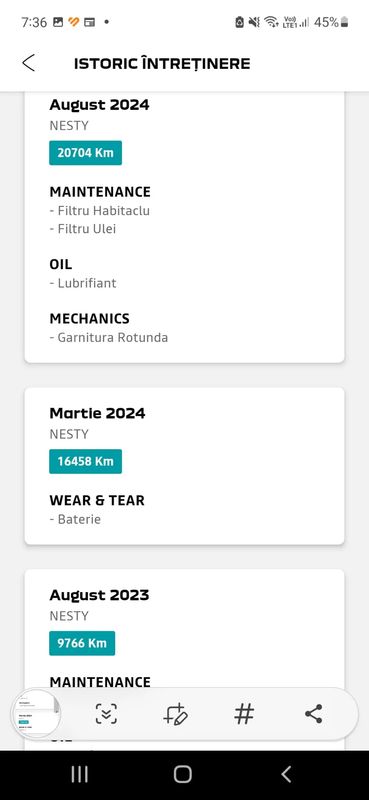The width and height of the screenshot is (369, 800).
Task: Open the screenshot preview thumbnail
Action: click(36, 714)
